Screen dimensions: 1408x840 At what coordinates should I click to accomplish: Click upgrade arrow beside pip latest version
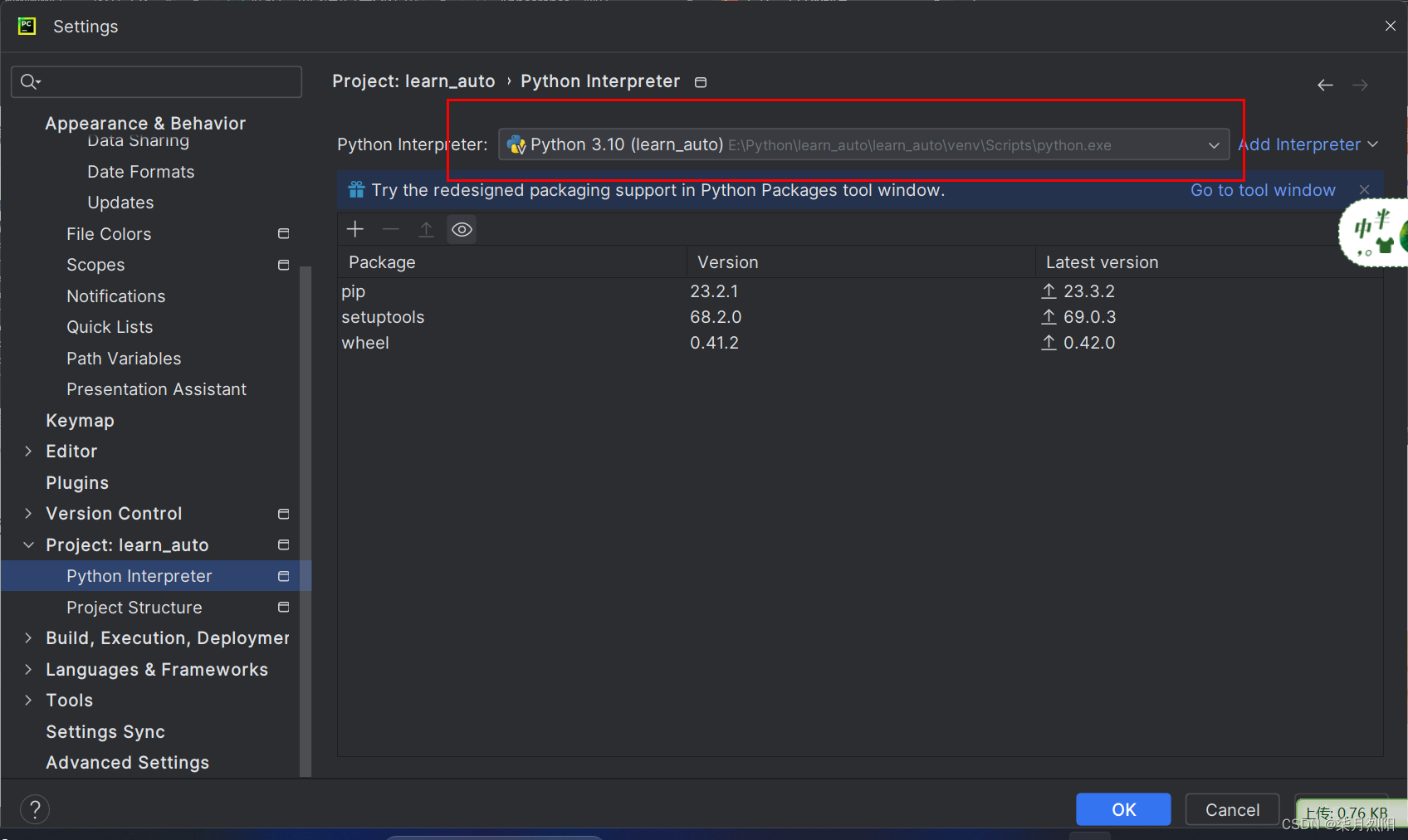coord(1049,291)
